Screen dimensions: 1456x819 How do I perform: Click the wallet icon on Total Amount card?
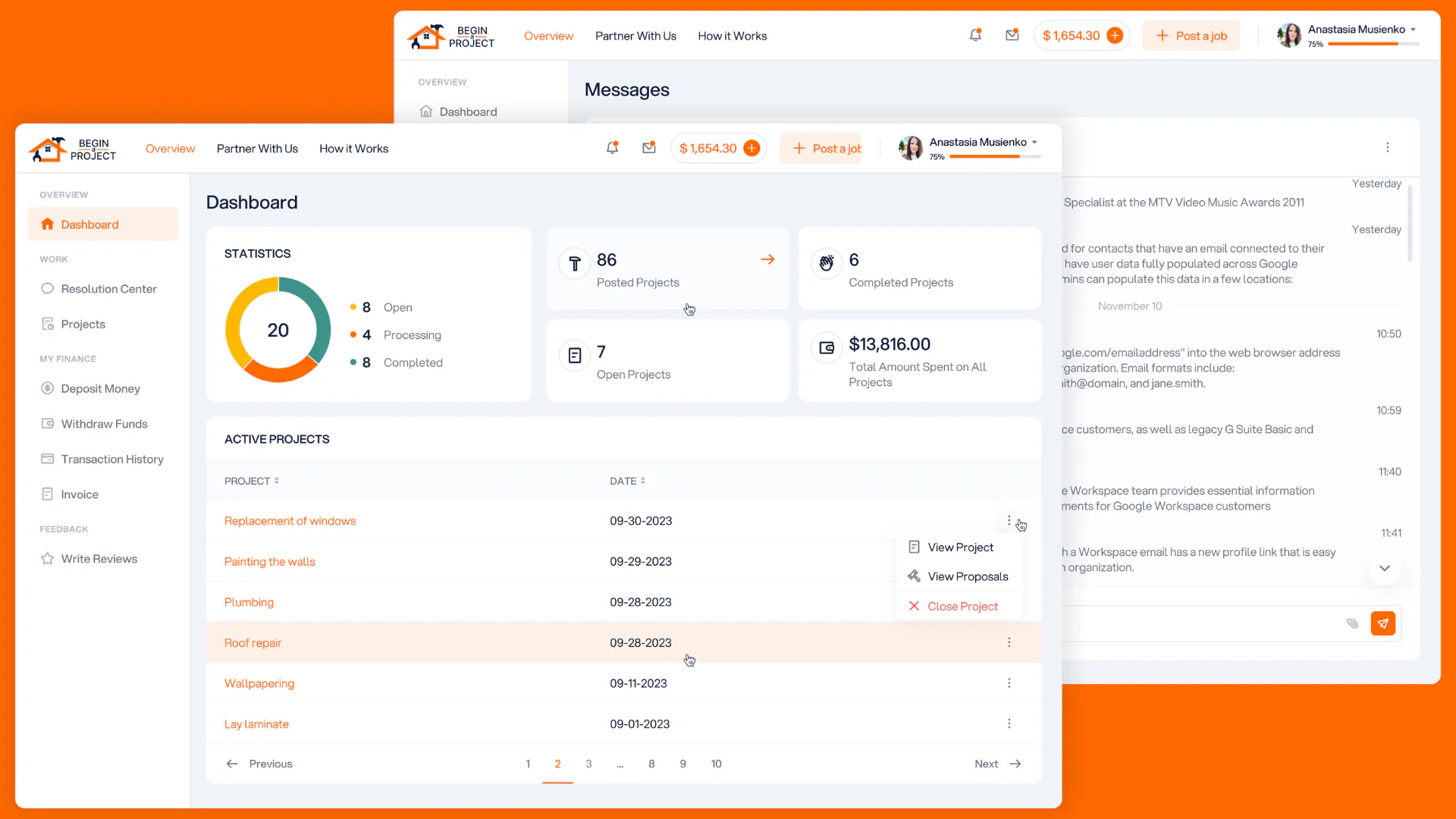coord(827,347)
